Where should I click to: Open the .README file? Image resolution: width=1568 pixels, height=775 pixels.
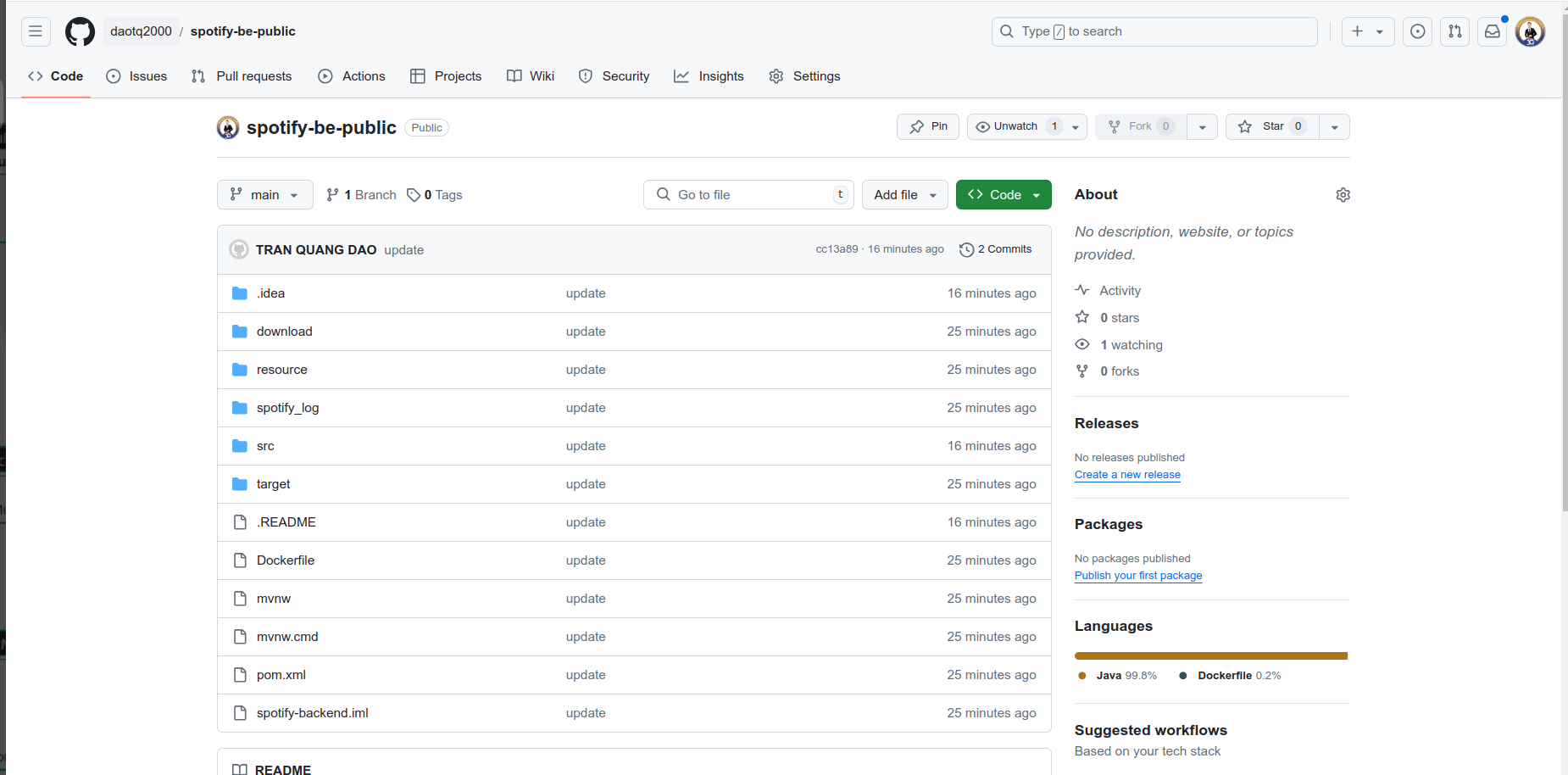pos(286,522)
